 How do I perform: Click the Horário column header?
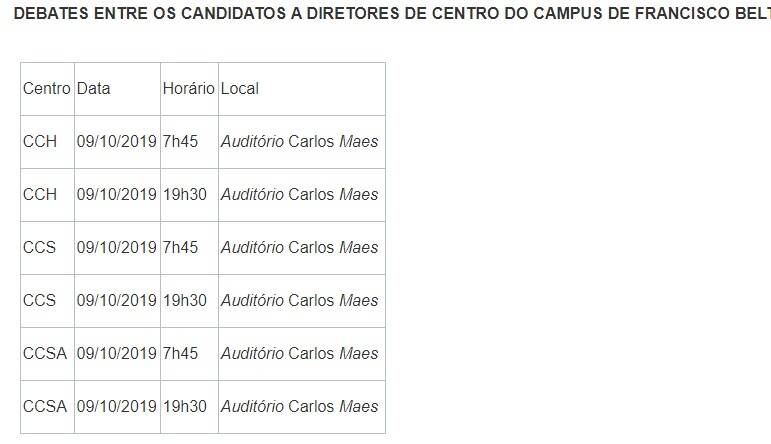[189, 89]
